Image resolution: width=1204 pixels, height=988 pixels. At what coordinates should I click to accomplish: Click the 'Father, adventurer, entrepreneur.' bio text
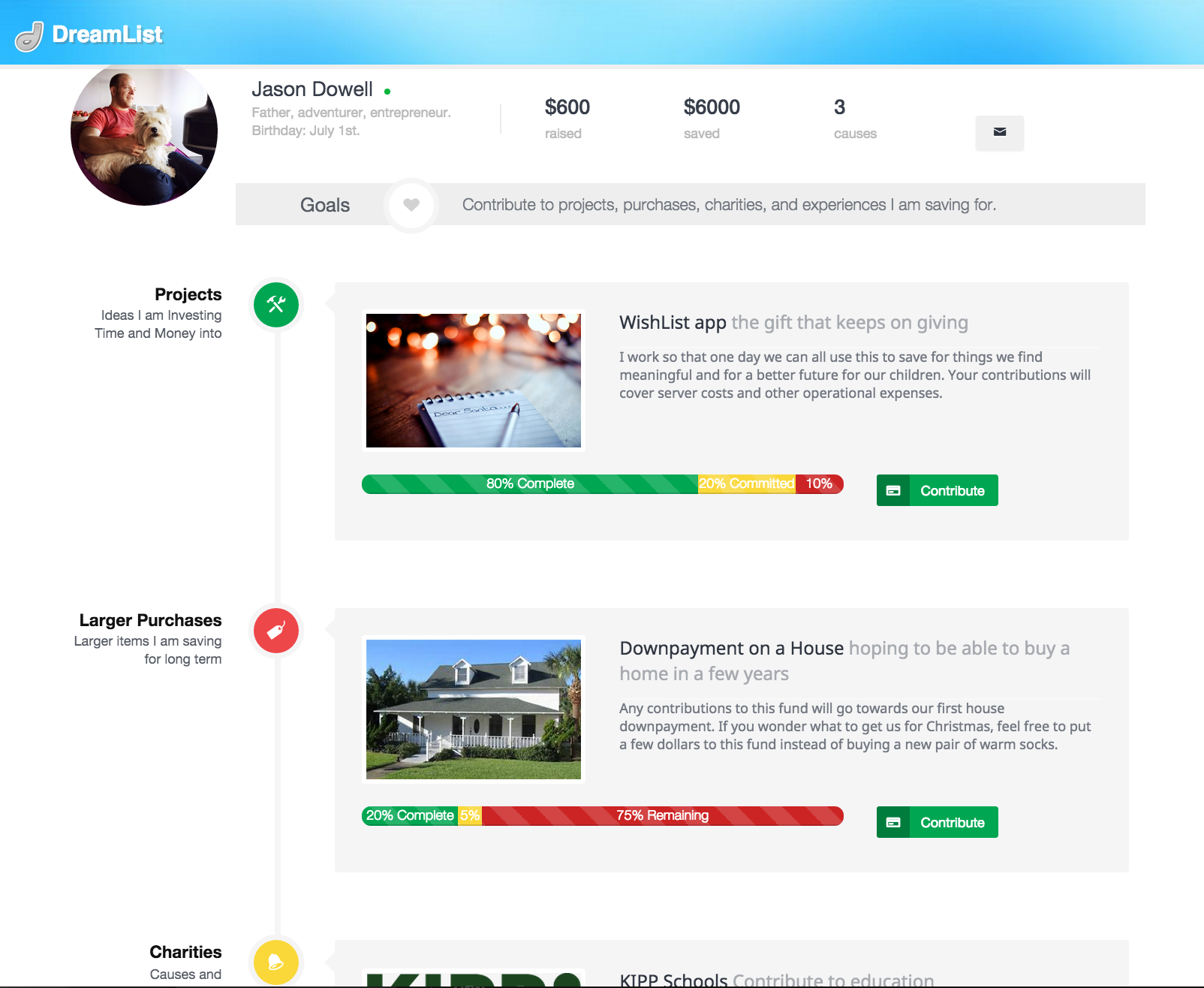[x=351, y=113]
